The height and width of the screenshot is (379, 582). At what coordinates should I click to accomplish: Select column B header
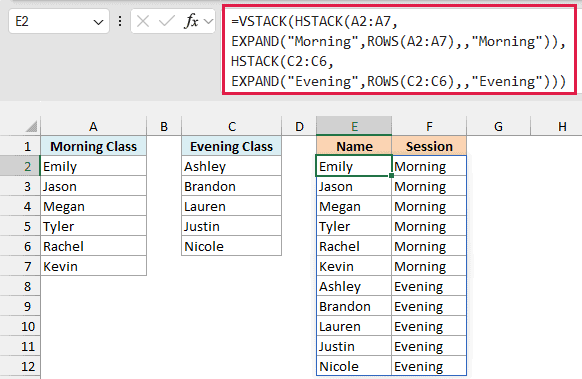[164, 127]
